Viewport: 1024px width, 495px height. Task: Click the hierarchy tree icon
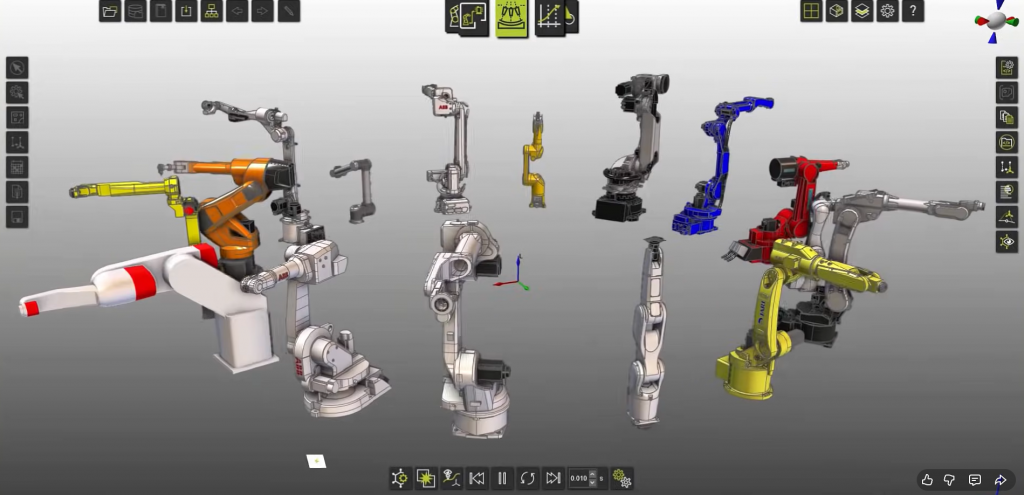(x=211, y=11)
